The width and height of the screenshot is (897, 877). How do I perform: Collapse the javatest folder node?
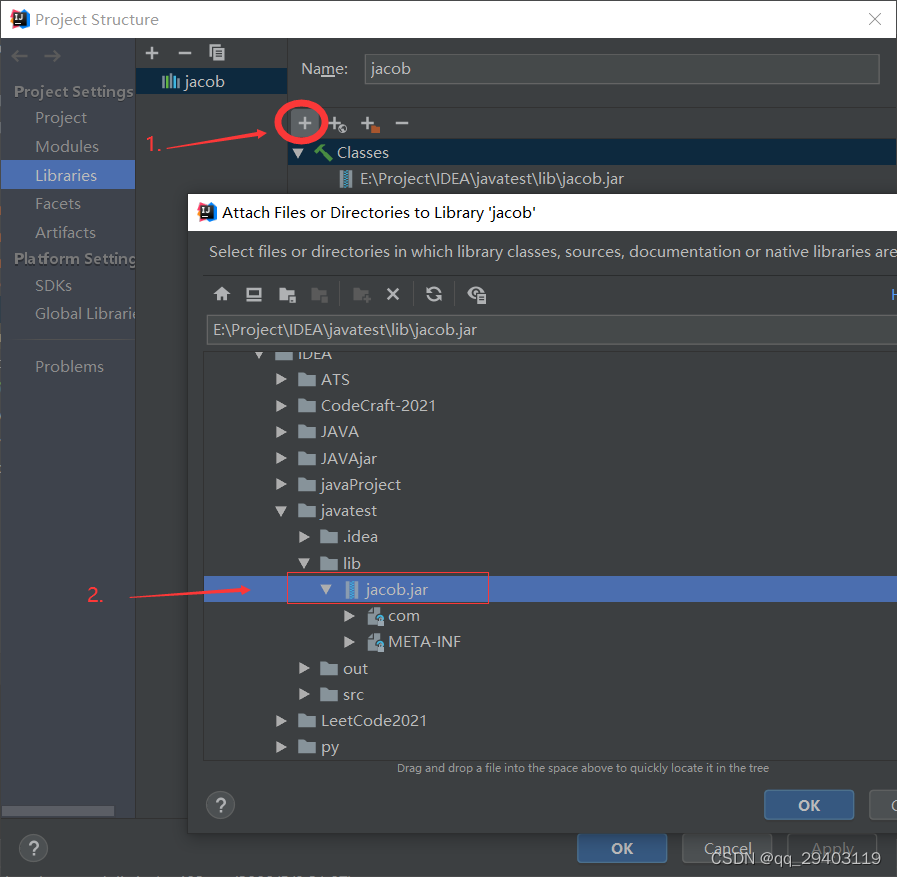[x=280, y=510]
